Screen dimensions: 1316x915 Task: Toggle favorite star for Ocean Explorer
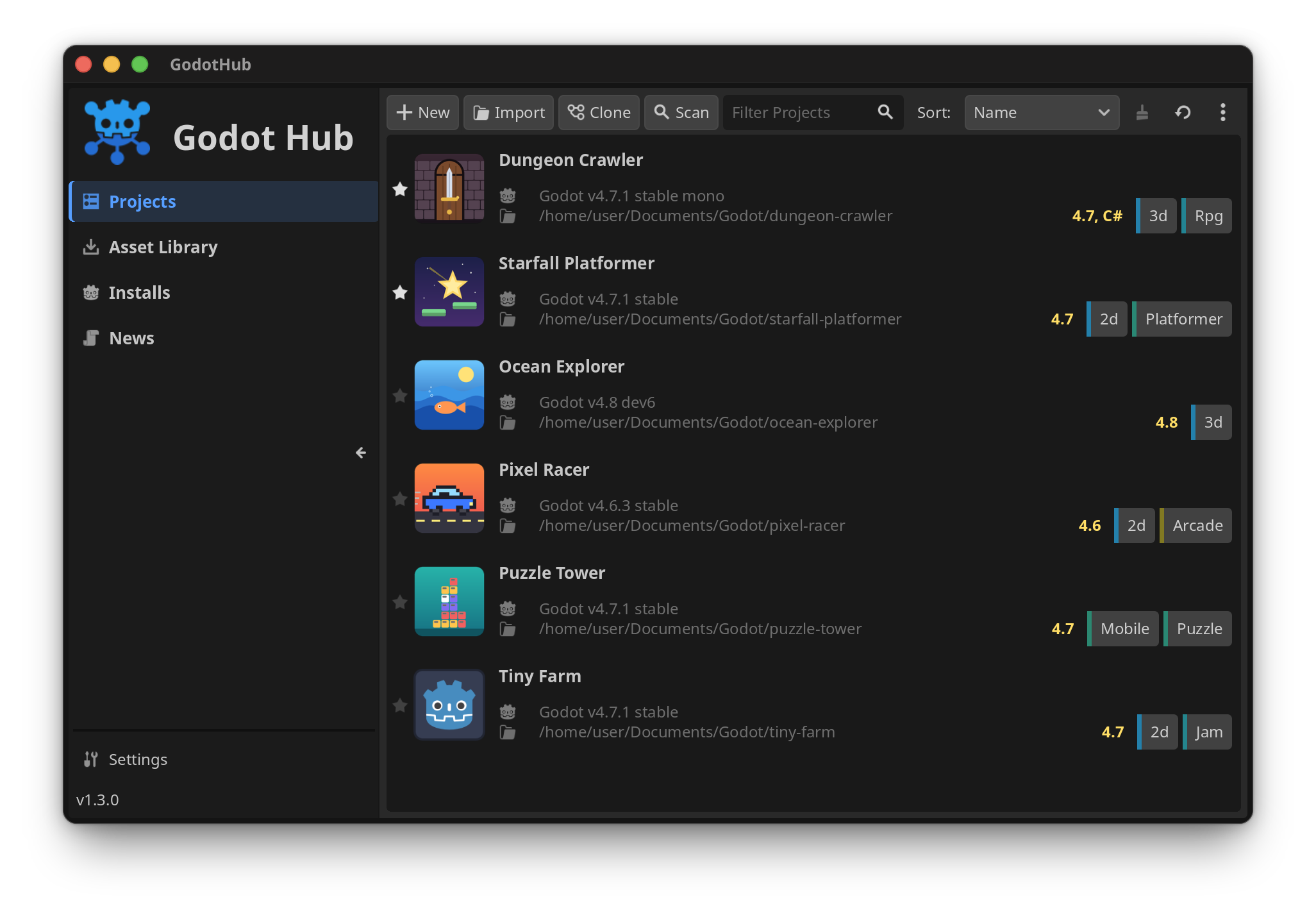[x=400, y=396]
